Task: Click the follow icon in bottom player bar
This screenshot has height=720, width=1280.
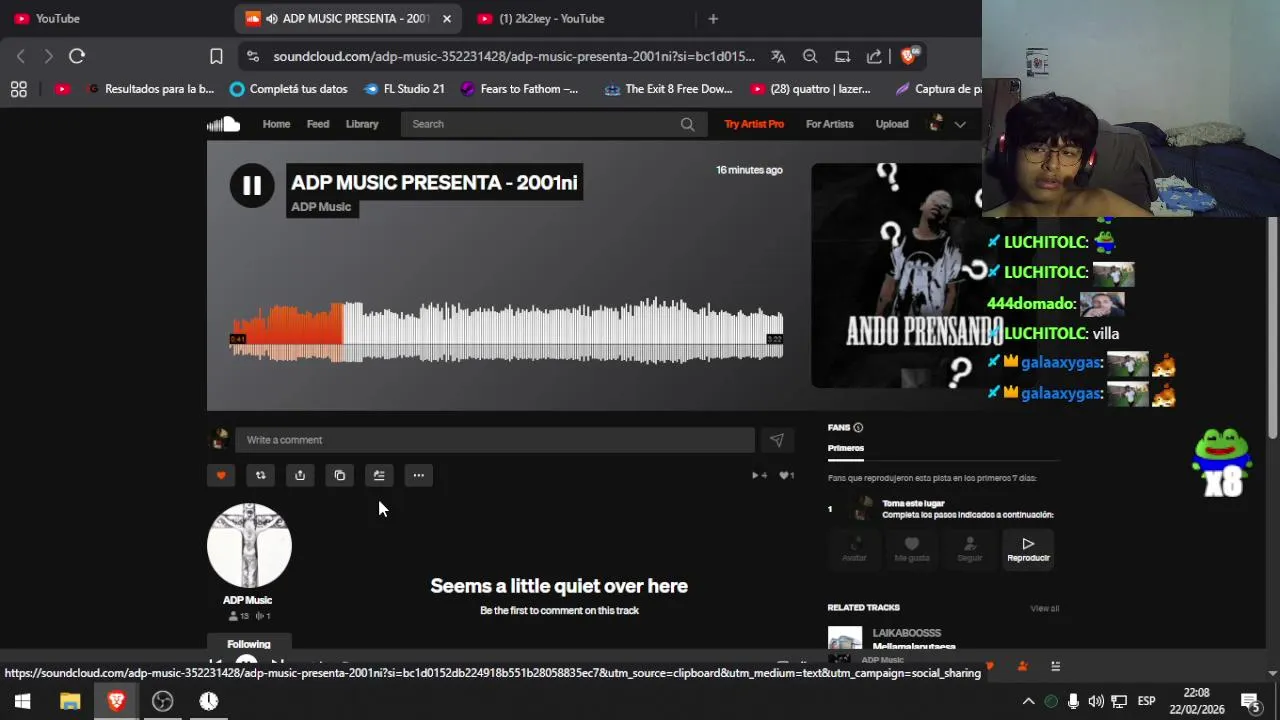Action: 1022,666
